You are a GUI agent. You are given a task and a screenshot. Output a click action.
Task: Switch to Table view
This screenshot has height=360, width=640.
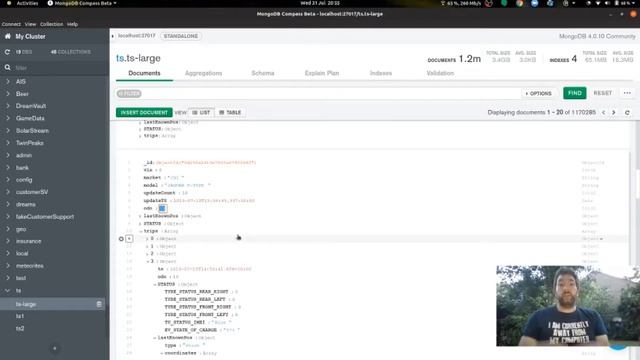tap(230, 112)
